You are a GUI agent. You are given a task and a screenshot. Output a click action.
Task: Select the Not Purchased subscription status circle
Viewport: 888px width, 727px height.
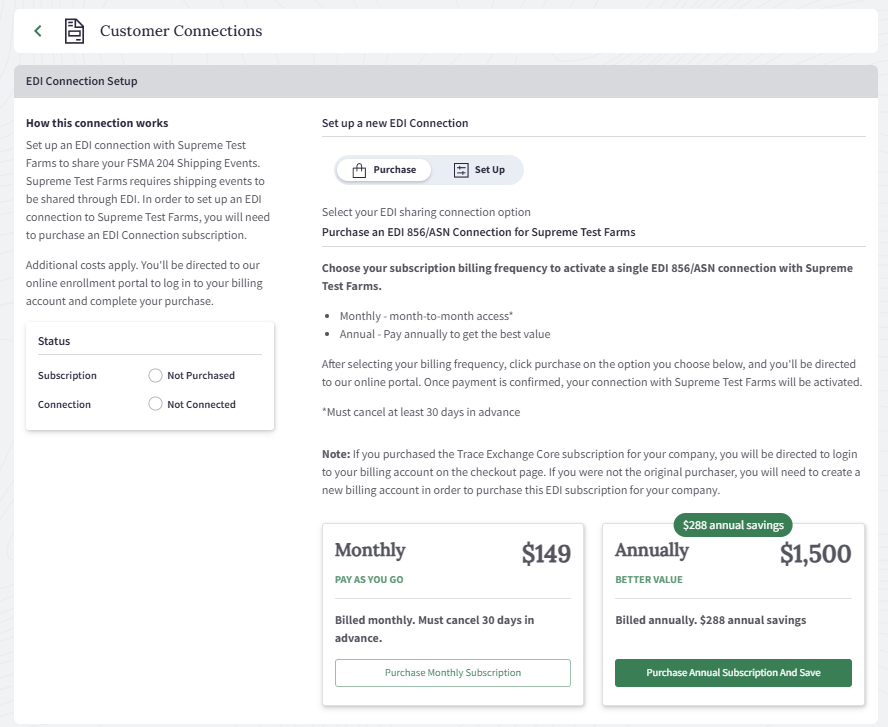pyautogui.click(x=155, y=376)
